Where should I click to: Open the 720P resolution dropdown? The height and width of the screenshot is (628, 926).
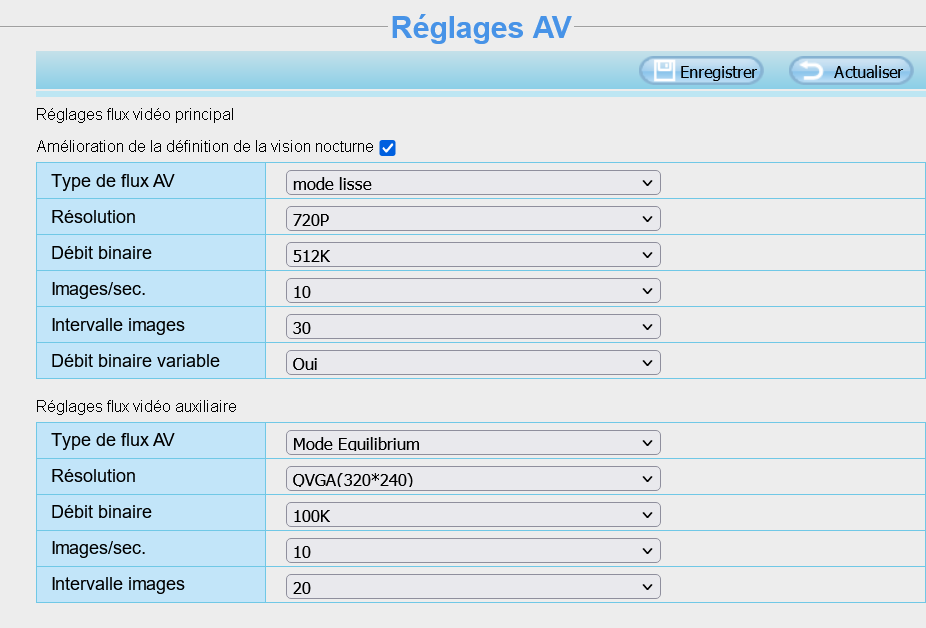[x=473, y=219]
